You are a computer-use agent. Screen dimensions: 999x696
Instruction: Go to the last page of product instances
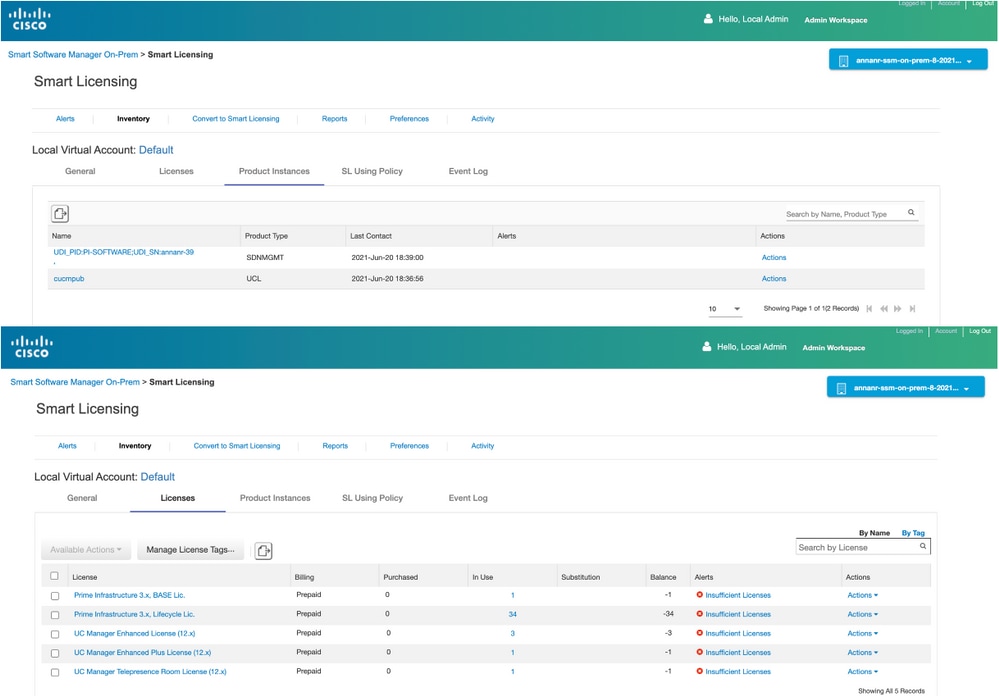[x=912, y=309]
